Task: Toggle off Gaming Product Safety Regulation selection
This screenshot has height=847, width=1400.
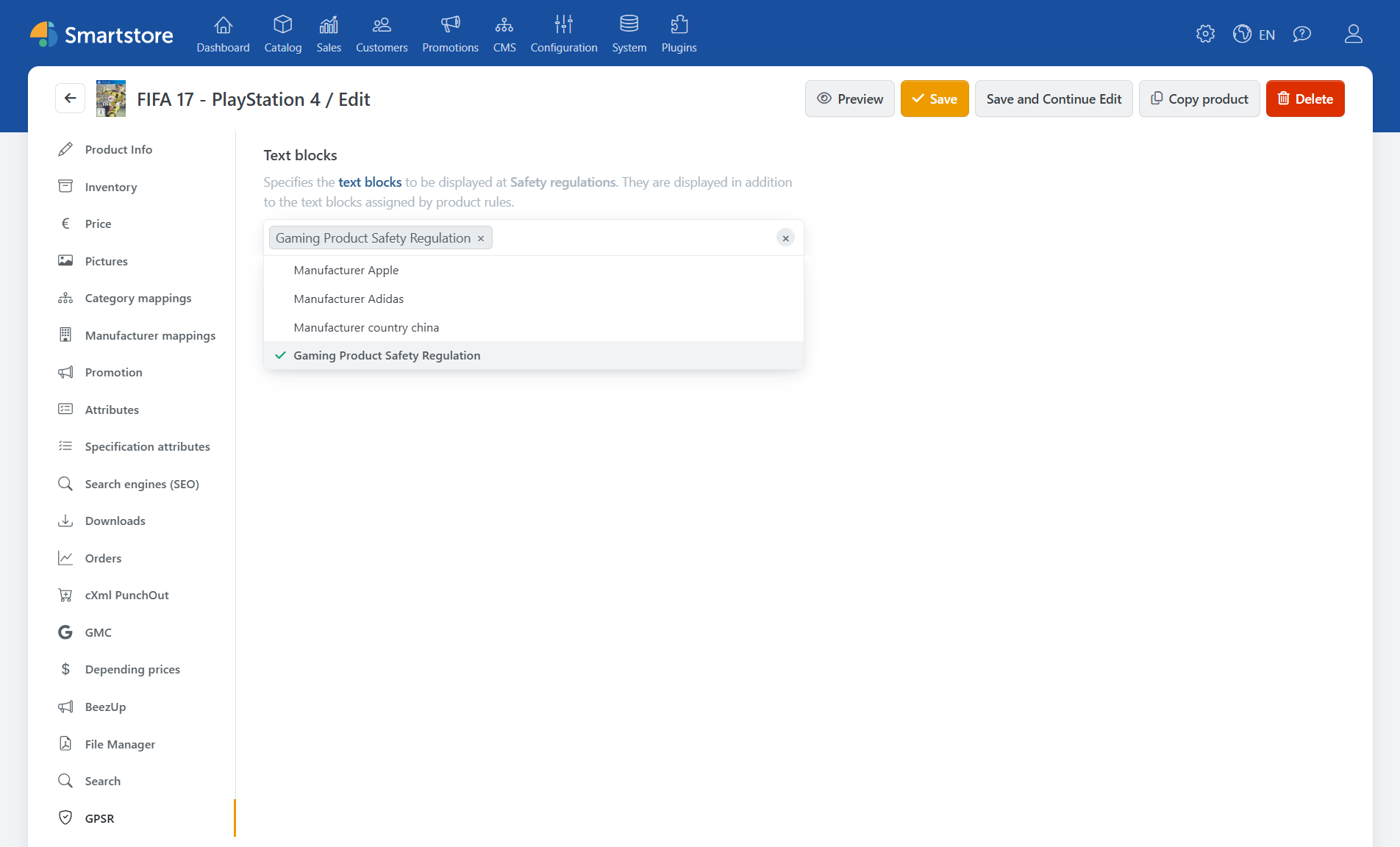Action: click(387, 355)
